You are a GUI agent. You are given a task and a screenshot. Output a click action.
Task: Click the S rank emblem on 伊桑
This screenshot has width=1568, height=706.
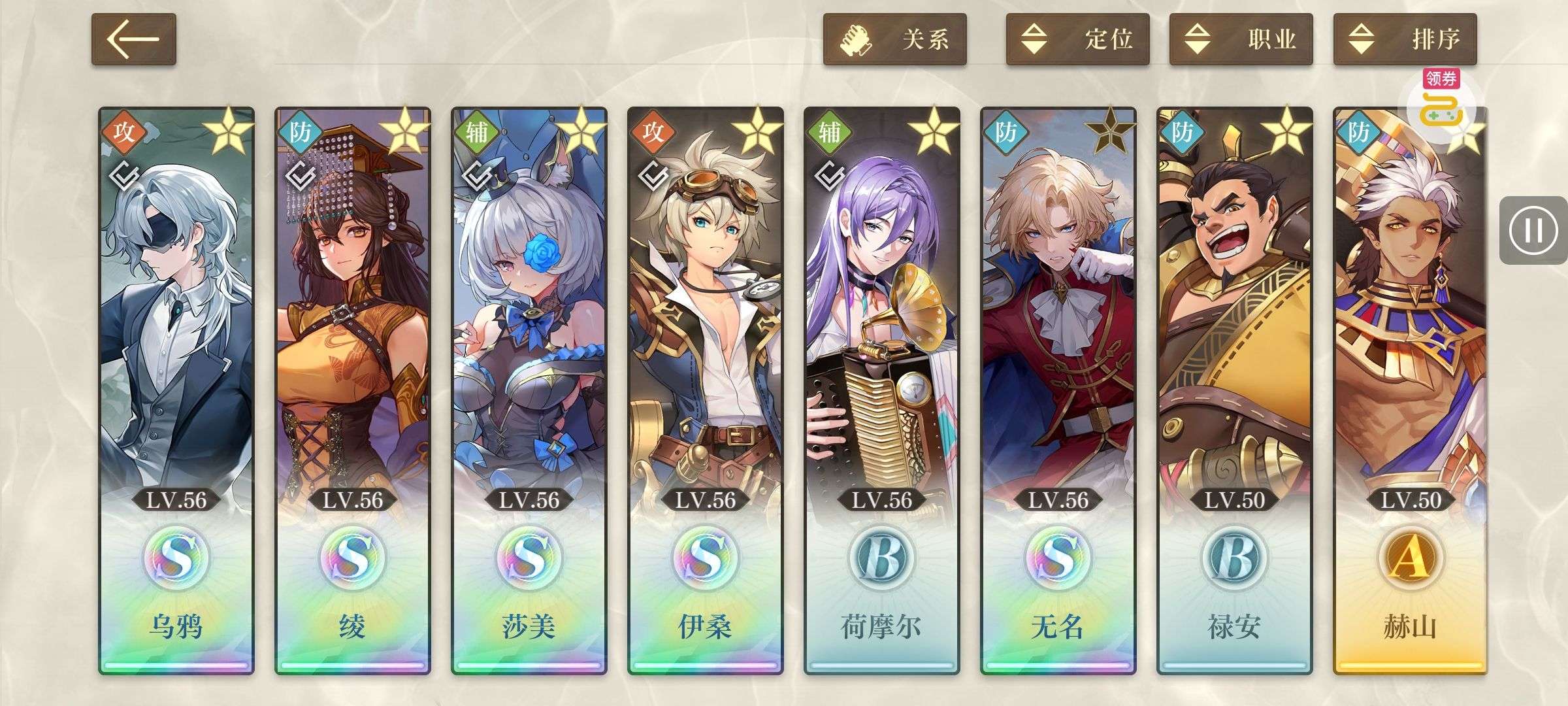pos(706,558)
